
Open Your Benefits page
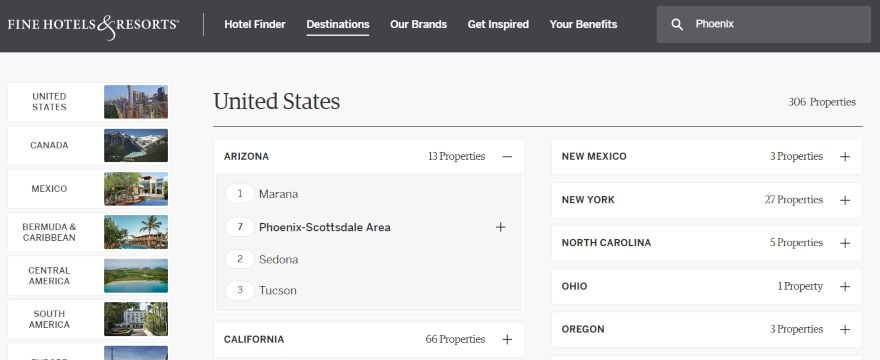[584, 25]
